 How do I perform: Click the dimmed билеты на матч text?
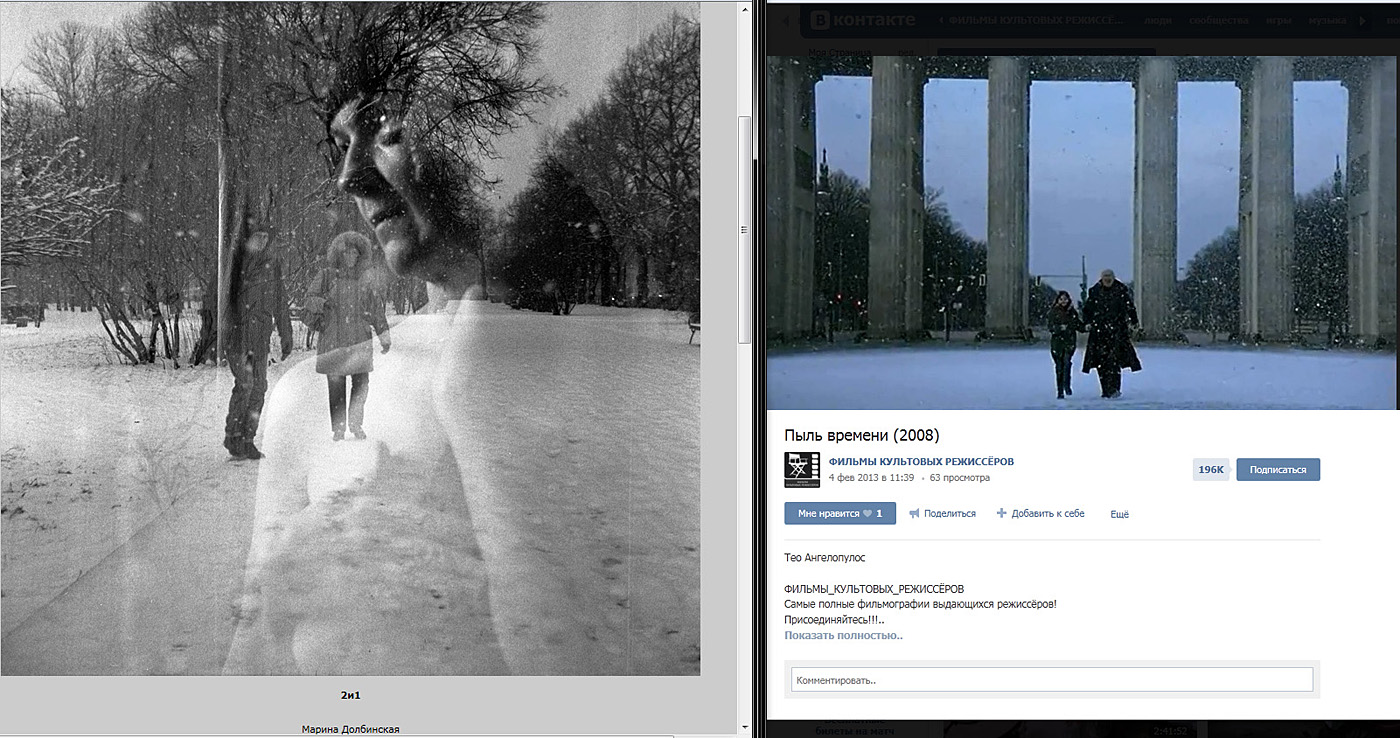854,731
